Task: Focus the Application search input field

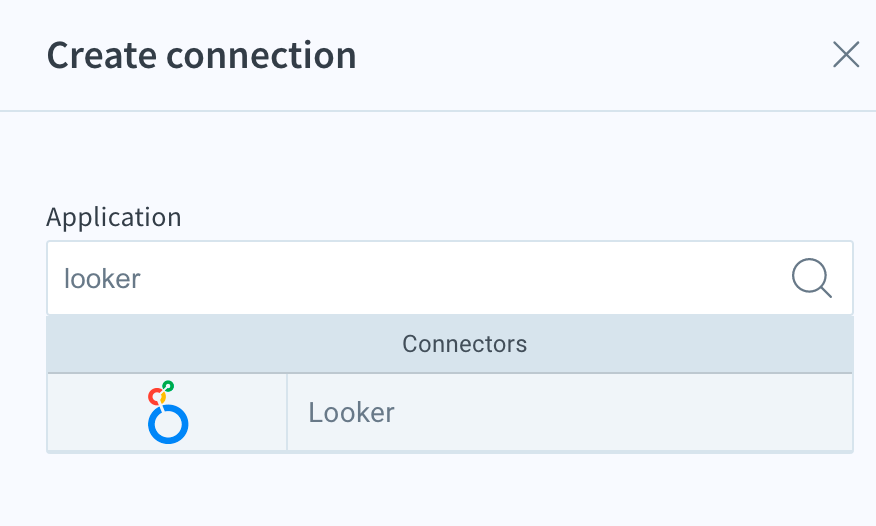Action: 450,278
